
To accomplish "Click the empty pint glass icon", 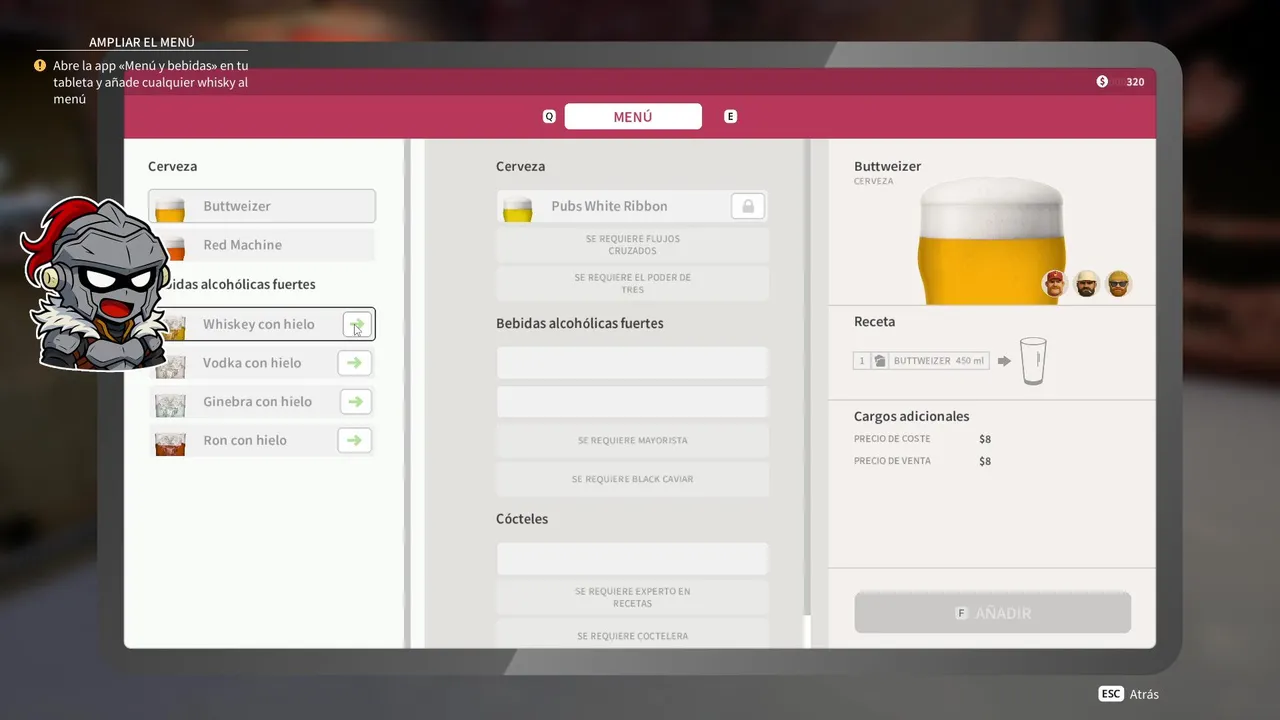I will (x=1033, y=361).
